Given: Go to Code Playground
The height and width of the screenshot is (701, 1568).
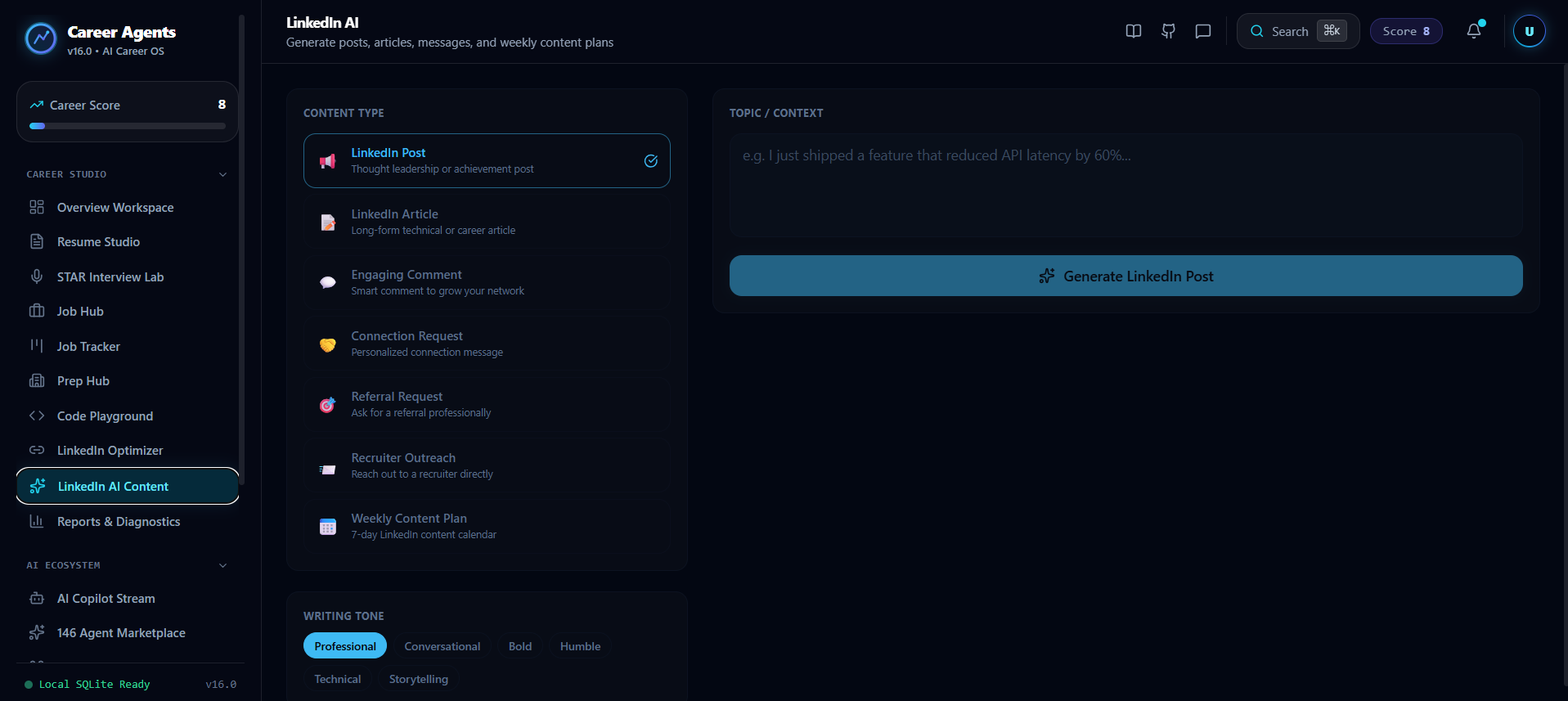Looking at the screenshot, I should click(128, 416).
